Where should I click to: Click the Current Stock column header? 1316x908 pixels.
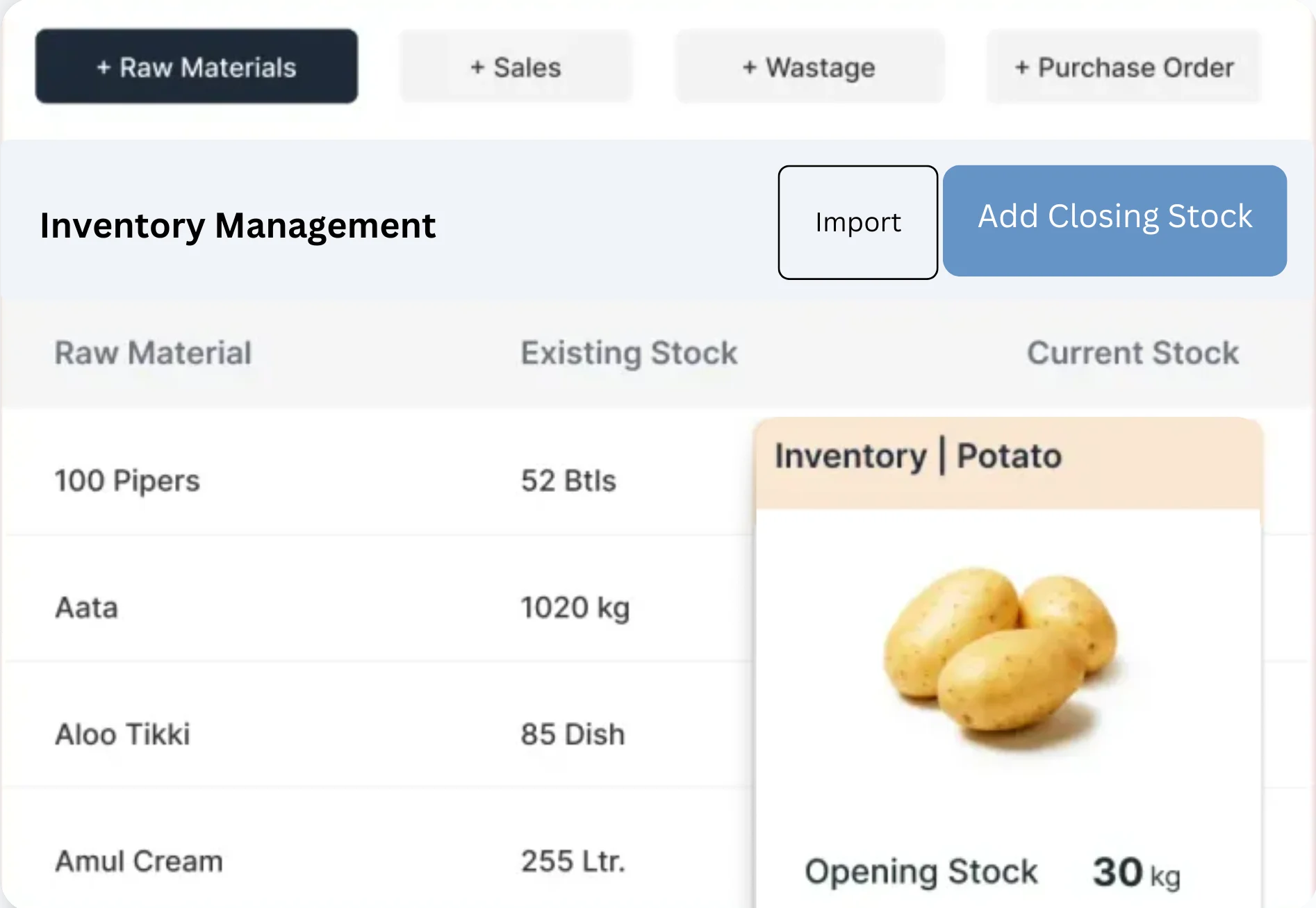click(x=1133, y=353)
